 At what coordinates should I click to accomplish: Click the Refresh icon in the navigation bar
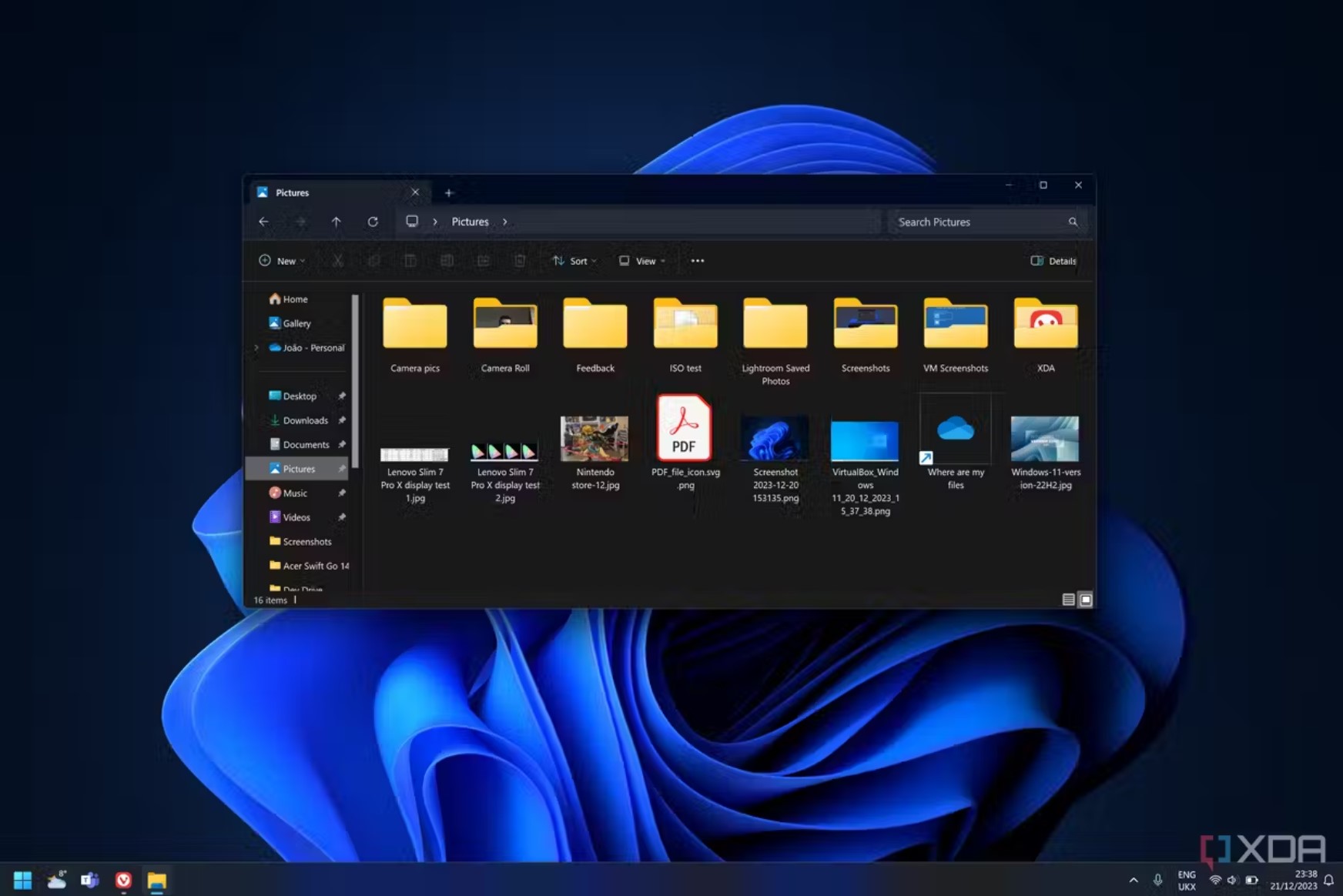(x=373, y=222)
